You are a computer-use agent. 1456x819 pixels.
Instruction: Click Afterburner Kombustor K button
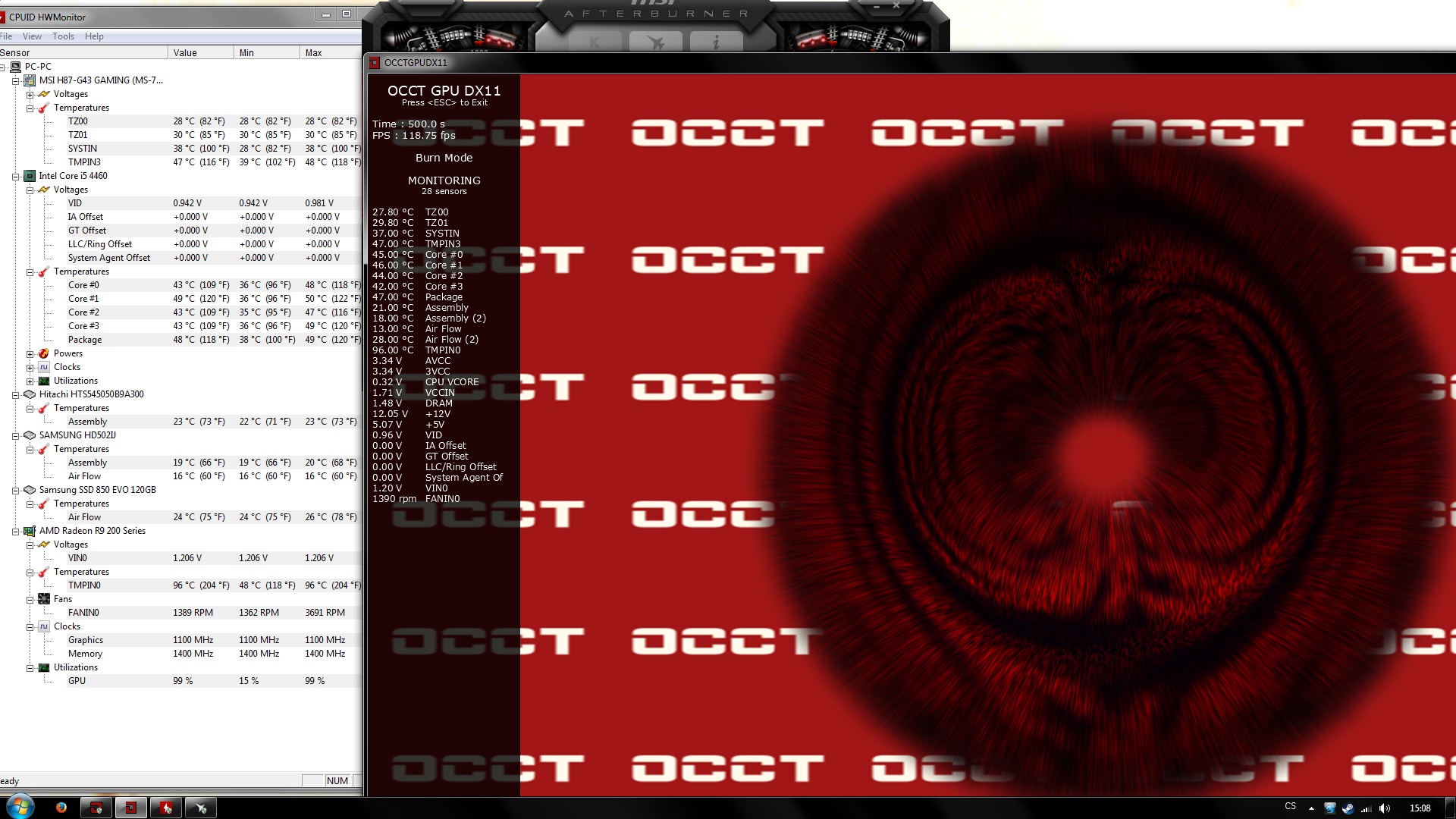(594, 43)
